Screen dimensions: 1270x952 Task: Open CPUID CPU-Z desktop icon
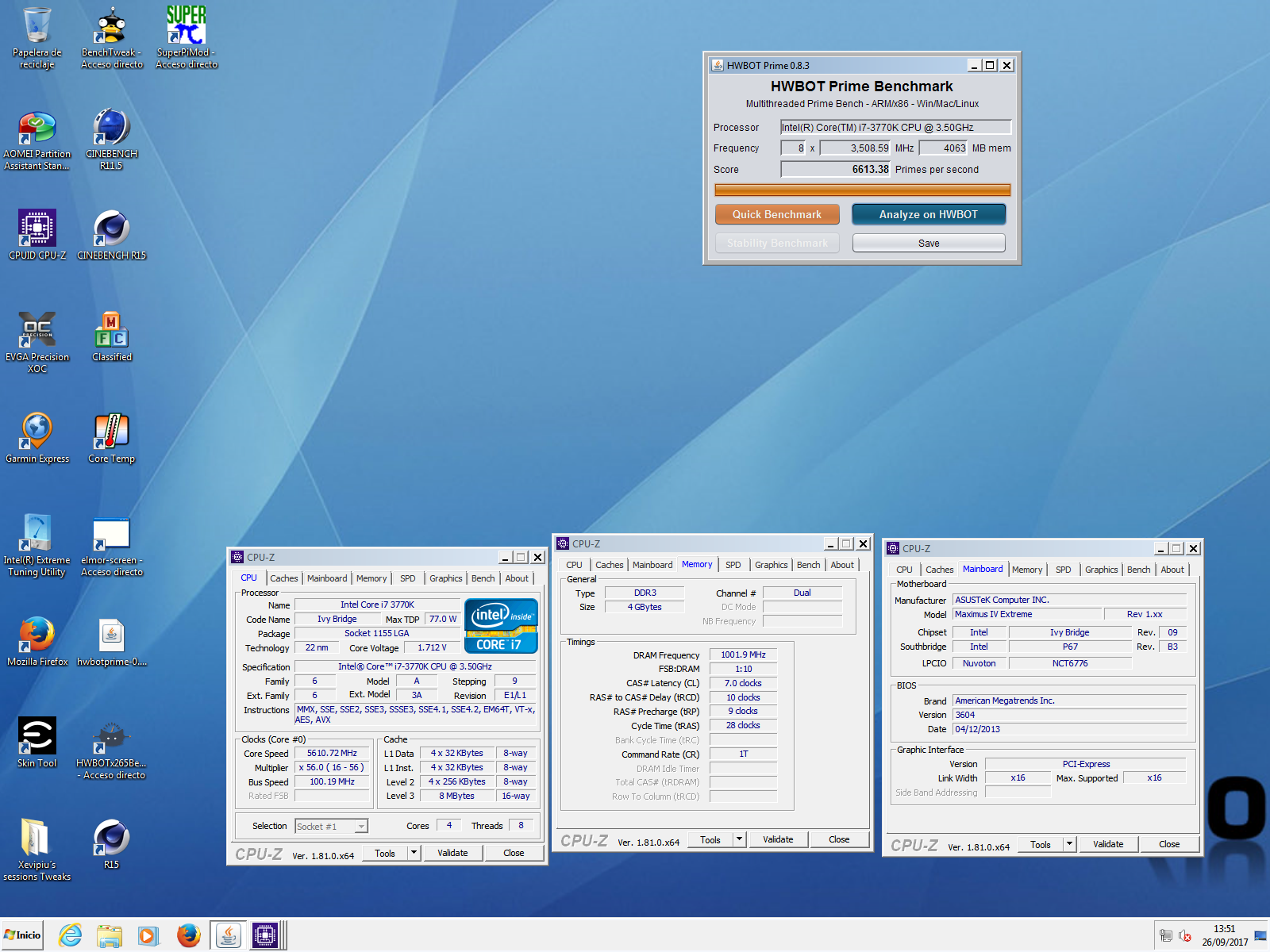37,235
